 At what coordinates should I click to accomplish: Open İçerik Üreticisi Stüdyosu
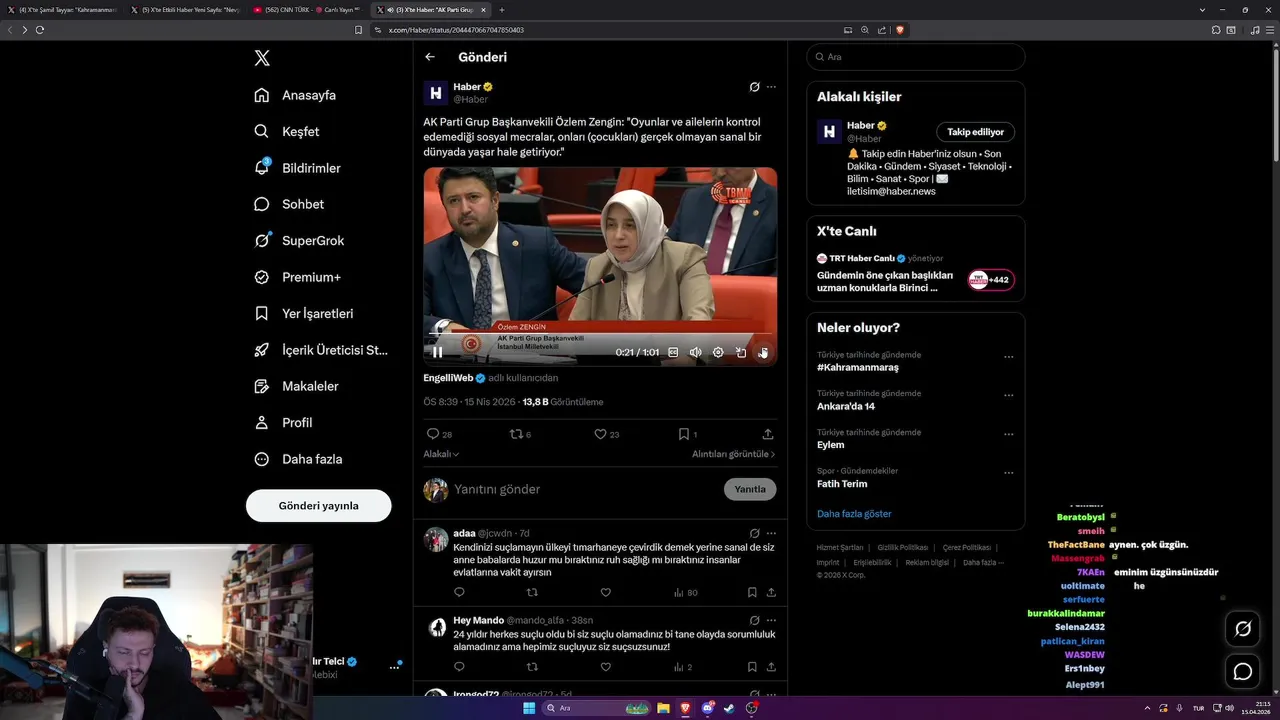point(321,350)
